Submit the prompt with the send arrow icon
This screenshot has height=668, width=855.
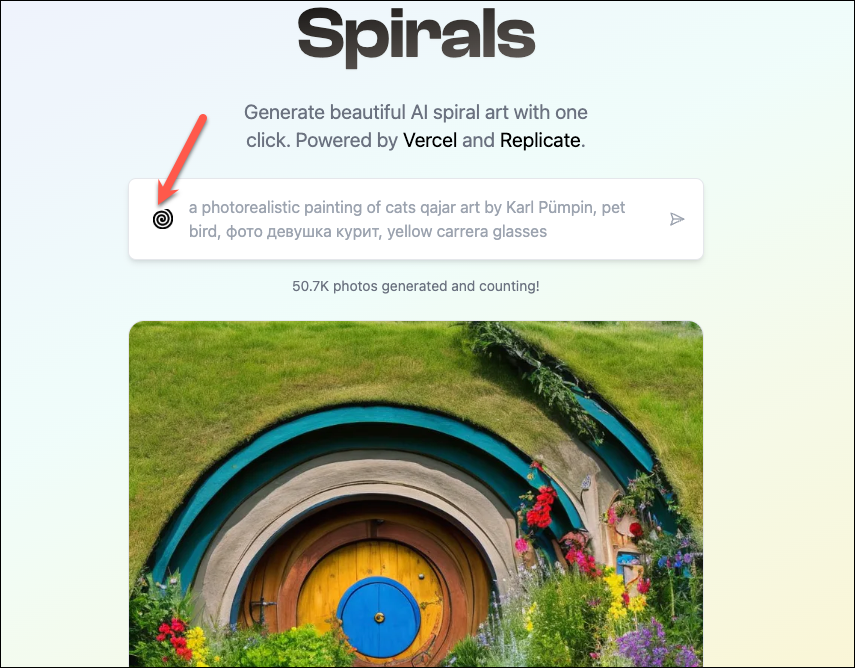pyautogui.click(x=677, y=219)
